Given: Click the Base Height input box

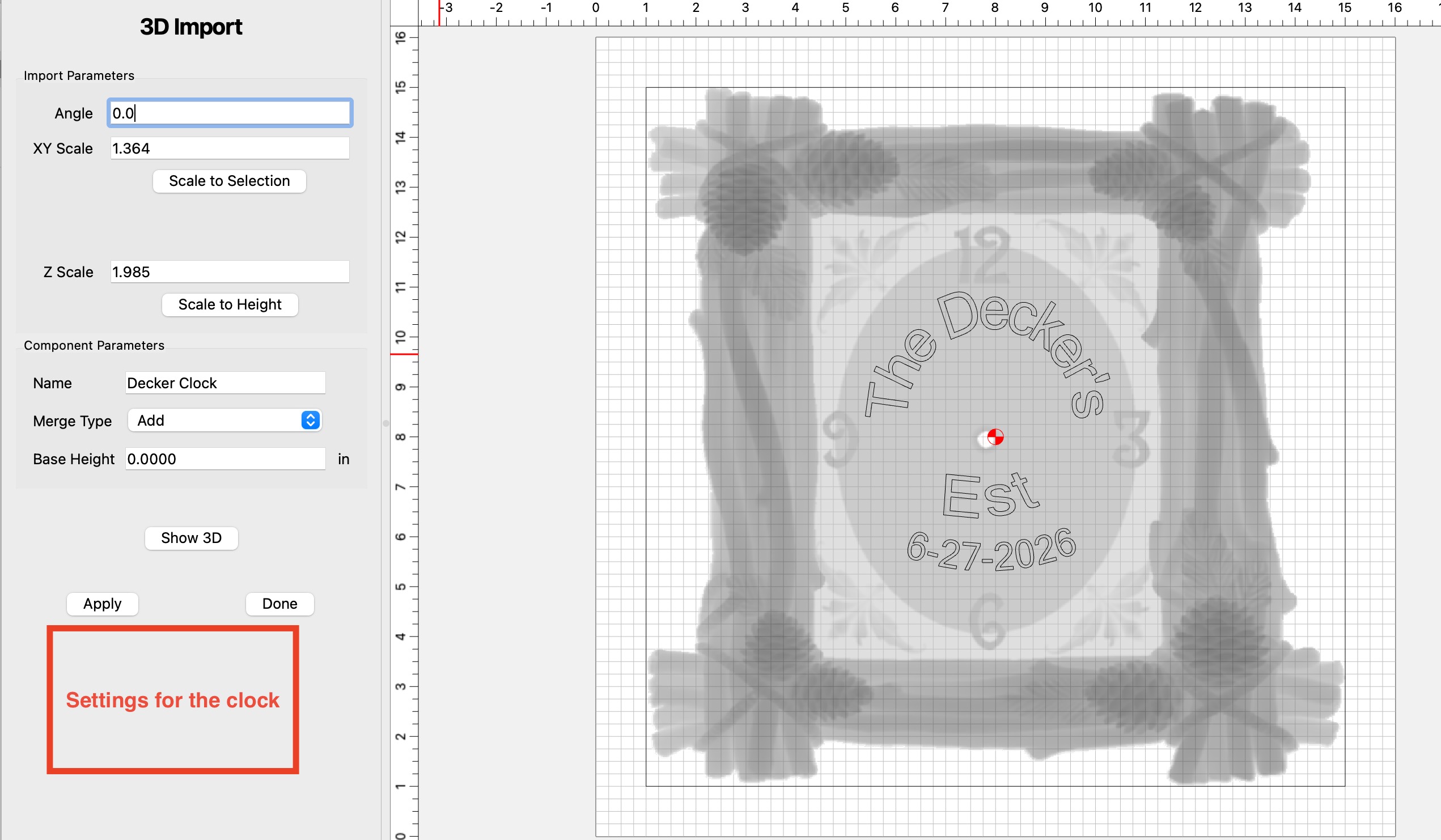Looking at the screenshot, I should click(x=225, y=459).
